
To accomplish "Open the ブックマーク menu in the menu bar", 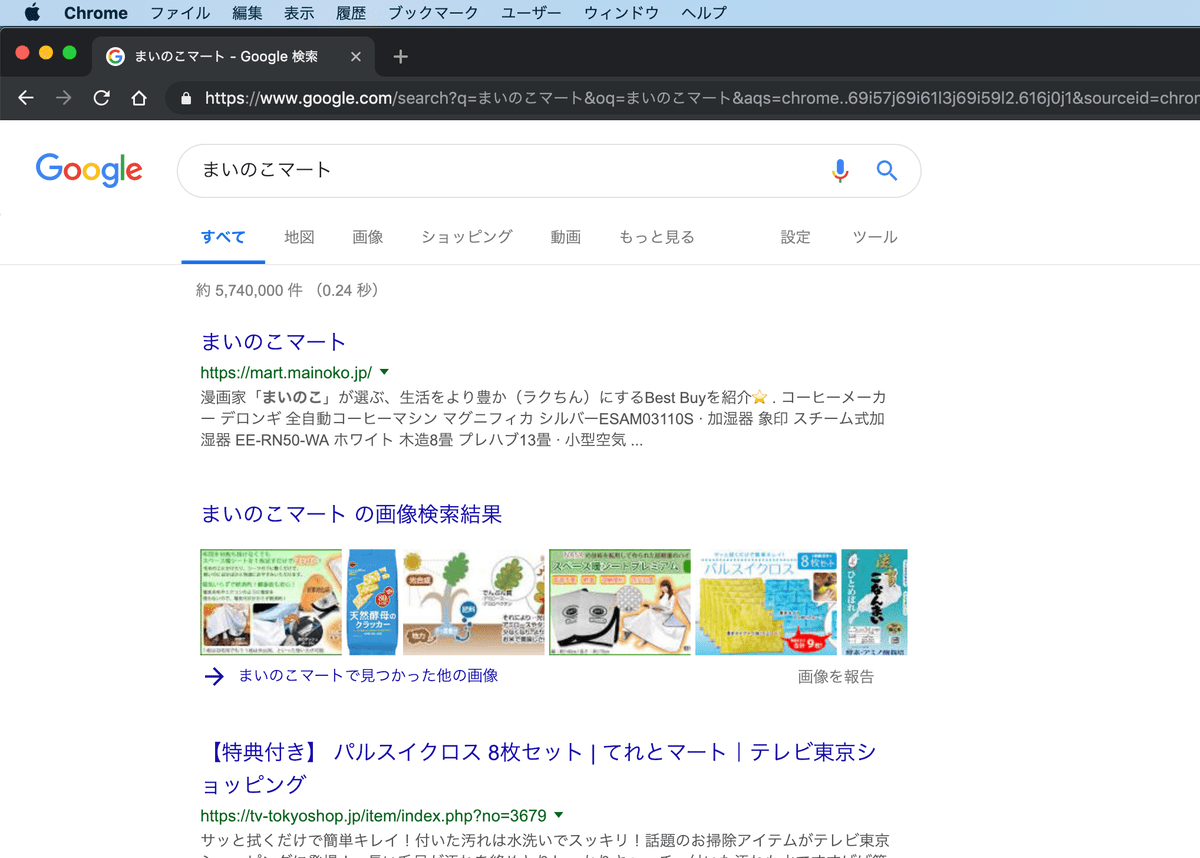I will (x=433, y=13).
